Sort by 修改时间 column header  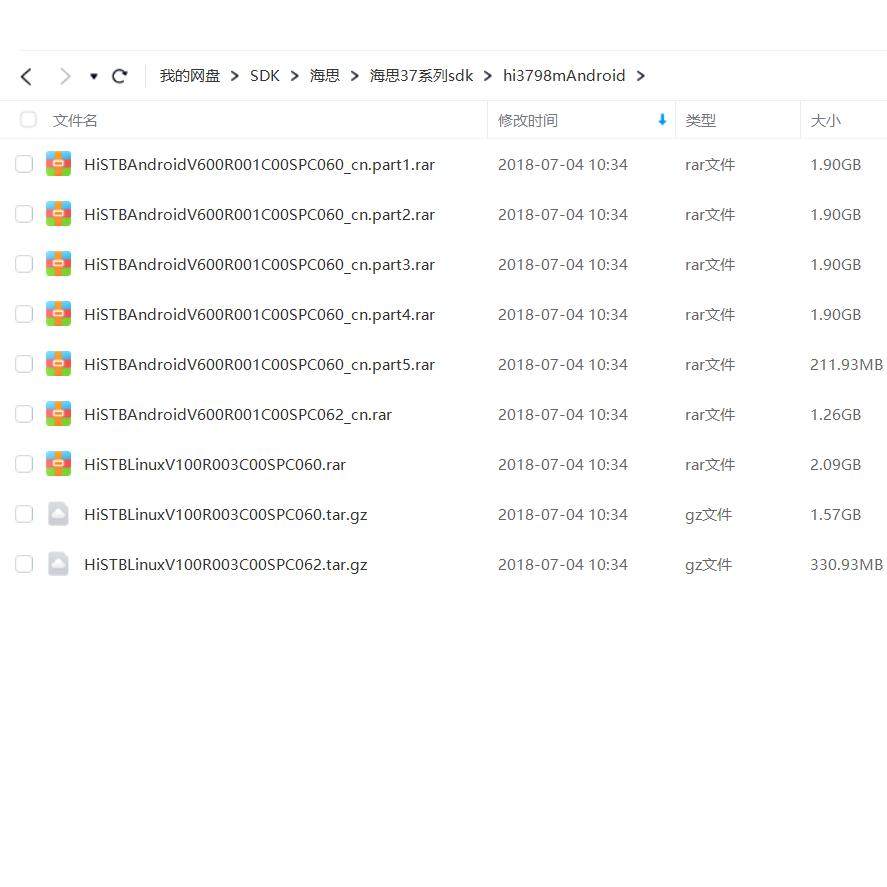point(528,120)
